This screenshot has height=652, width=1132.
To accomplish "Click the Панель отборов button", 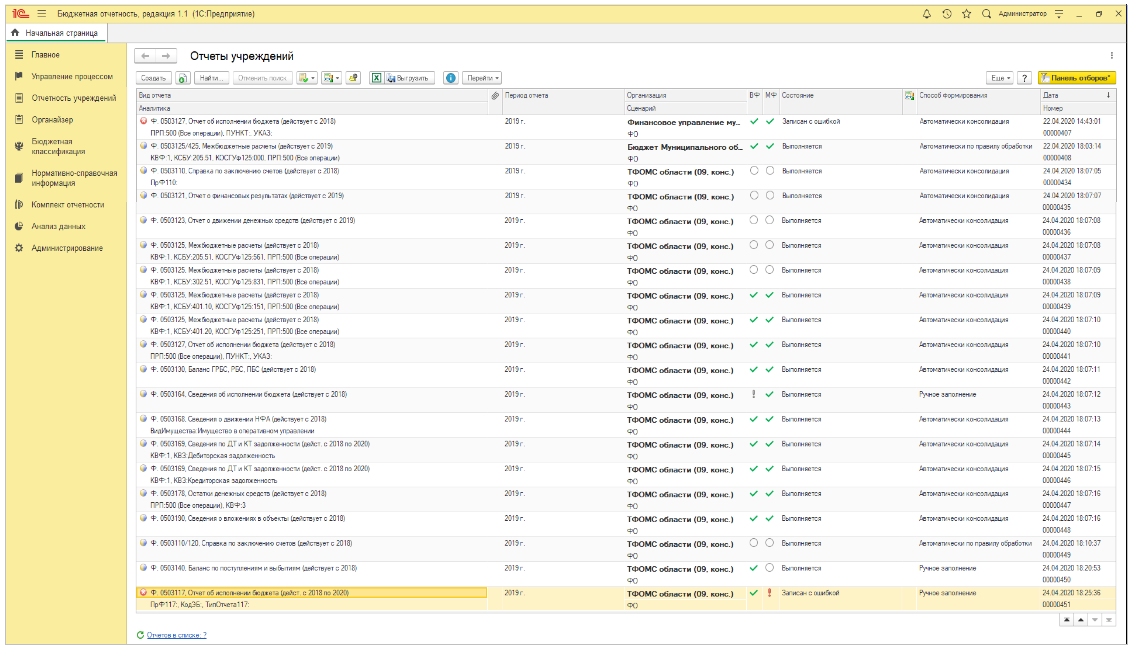I will click(1076, 78).
